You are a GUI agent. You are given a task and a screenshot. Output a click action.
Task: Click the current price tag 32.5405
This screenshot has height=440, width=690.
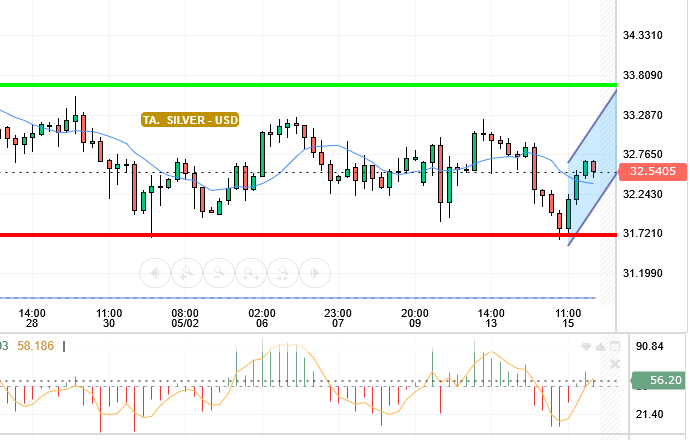653,172
